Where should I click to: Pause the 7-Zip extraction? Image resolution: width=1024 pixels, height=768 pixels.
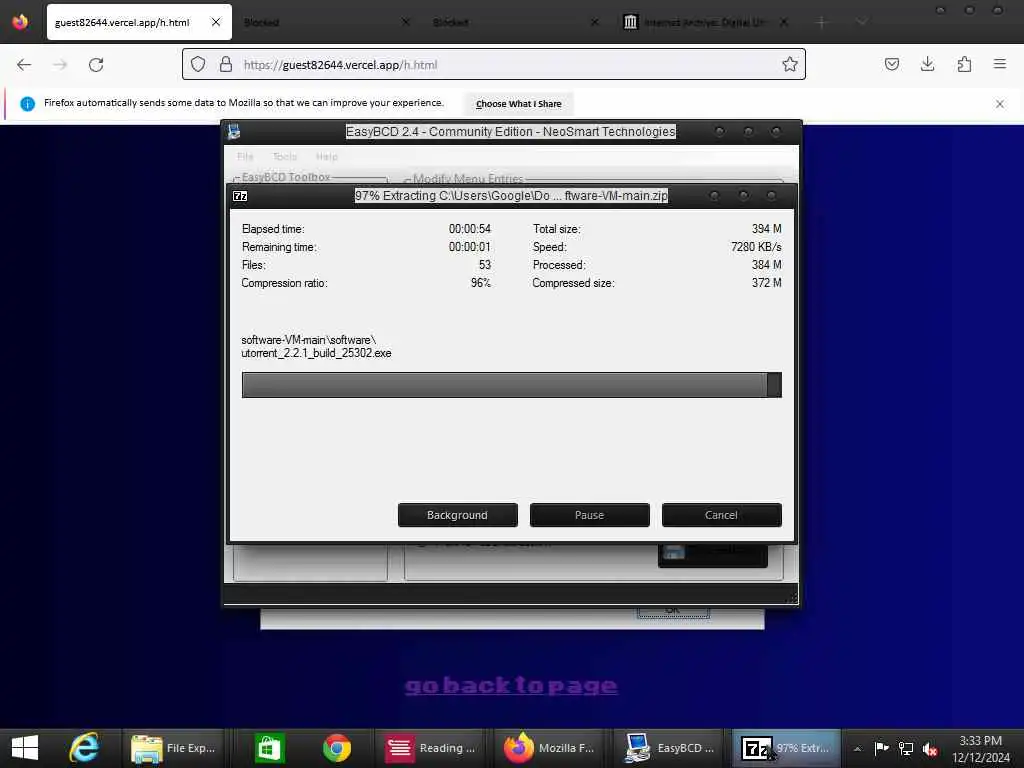pyautogui.click(x=589, y=515)
